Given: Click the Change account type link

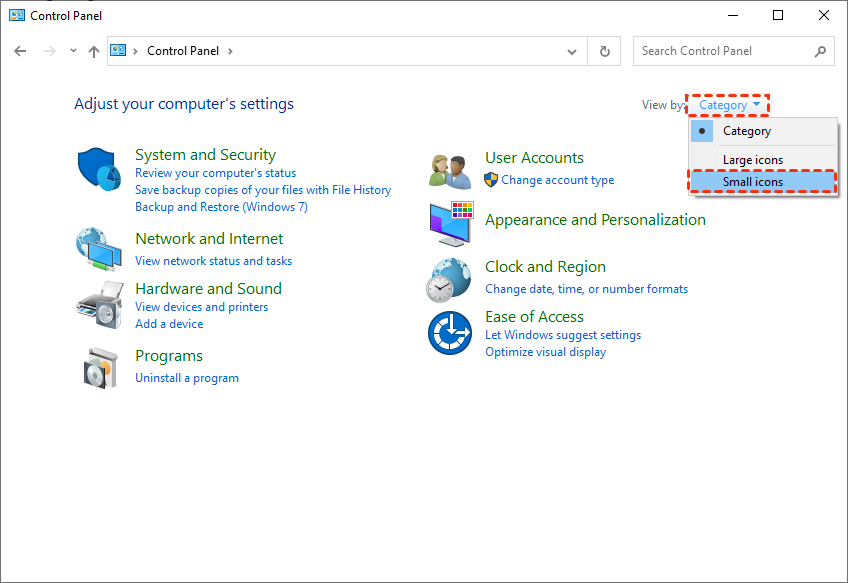Looking at the screenshot, I should click(557, 180).
